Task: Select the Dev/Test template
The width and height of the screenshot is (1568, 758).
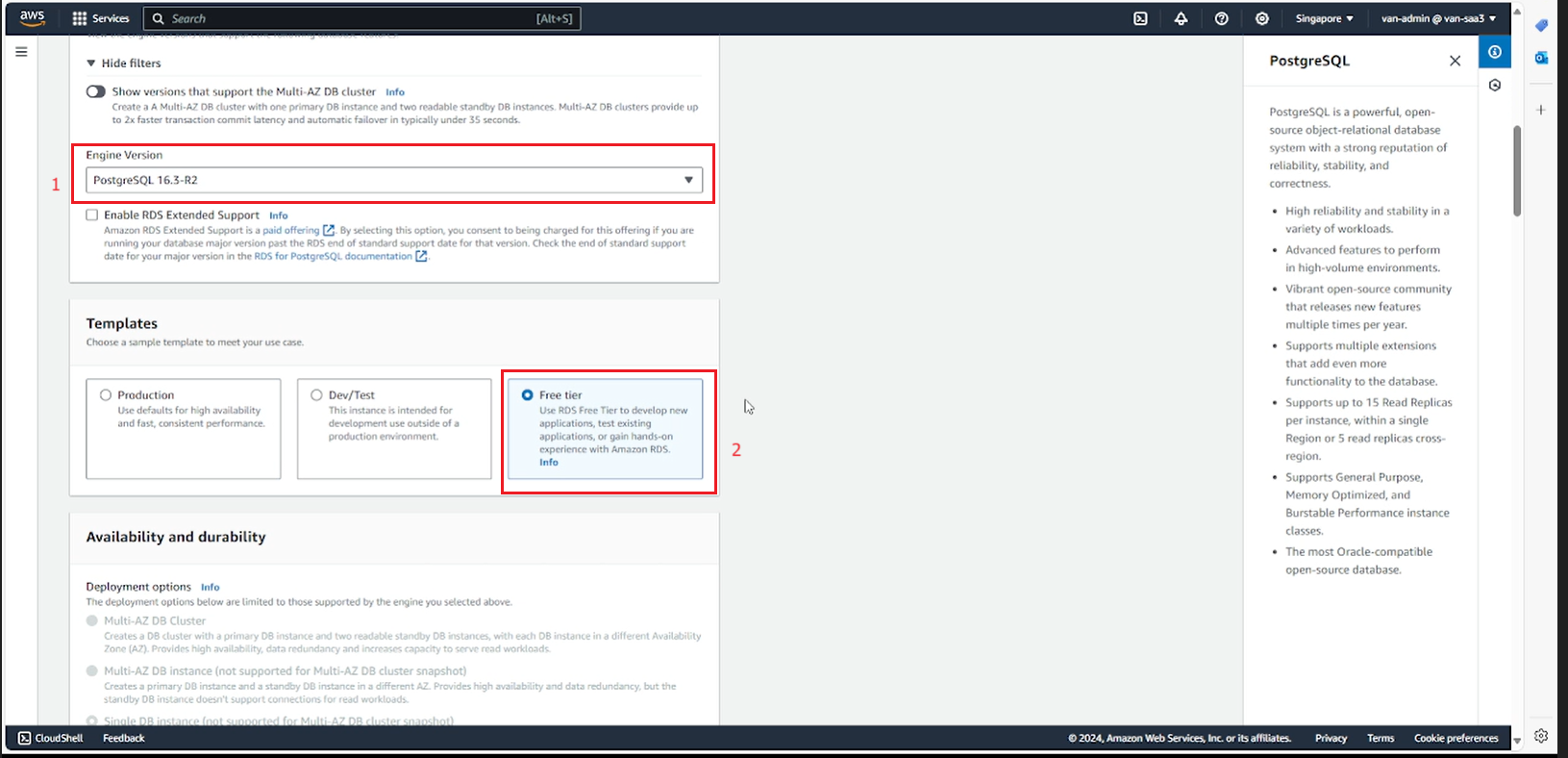Action: click(316, 394)
